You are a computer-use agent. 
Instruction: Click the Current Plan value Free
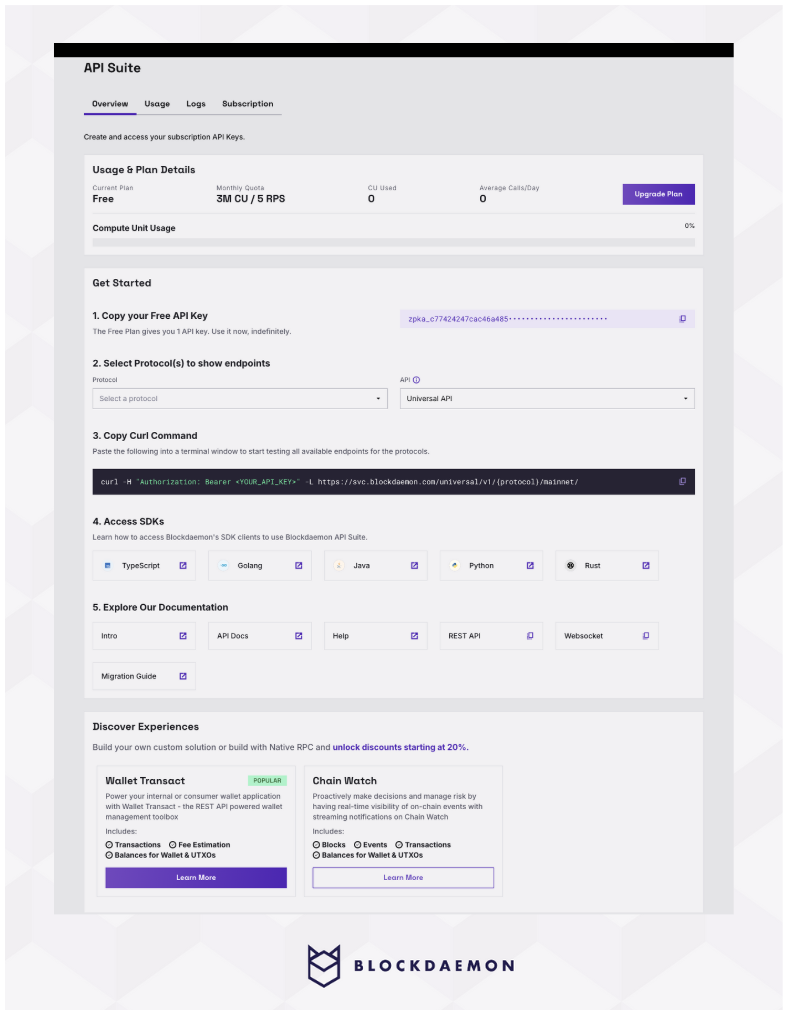103,199
